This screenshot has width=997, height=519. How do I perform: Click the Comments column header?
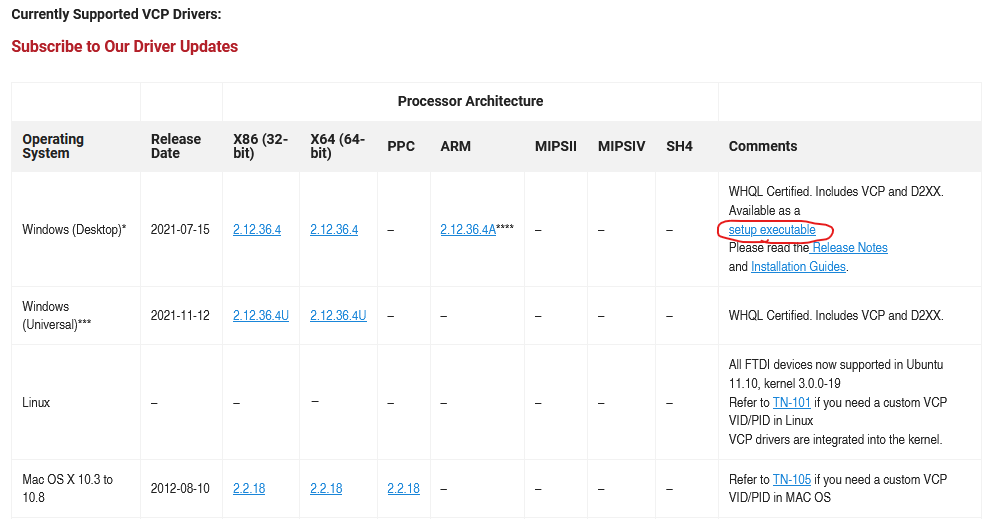click(762, 146)
